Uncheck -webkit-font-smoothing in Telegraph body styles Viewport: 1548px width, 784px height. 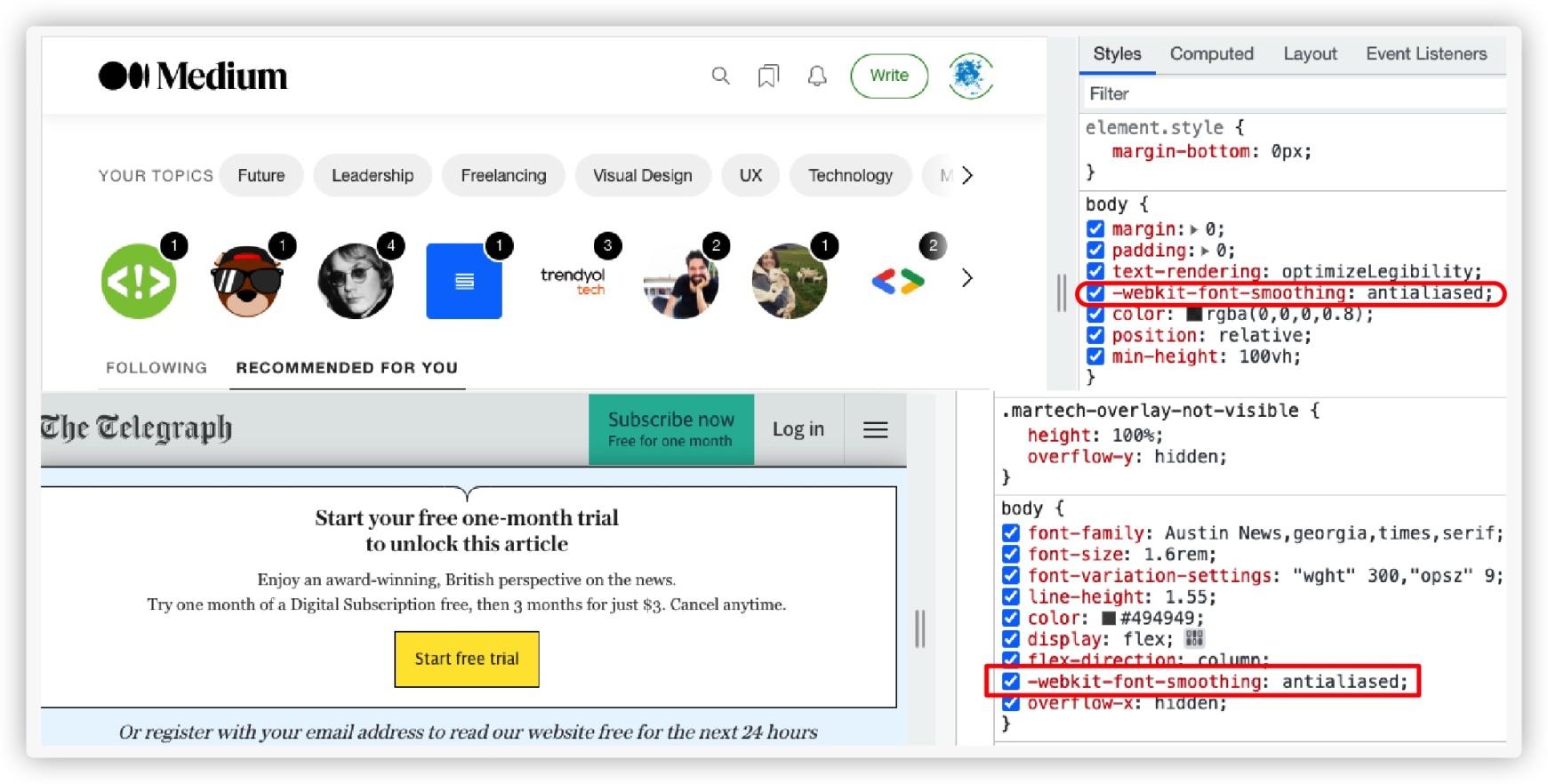tap(1011, 683)
